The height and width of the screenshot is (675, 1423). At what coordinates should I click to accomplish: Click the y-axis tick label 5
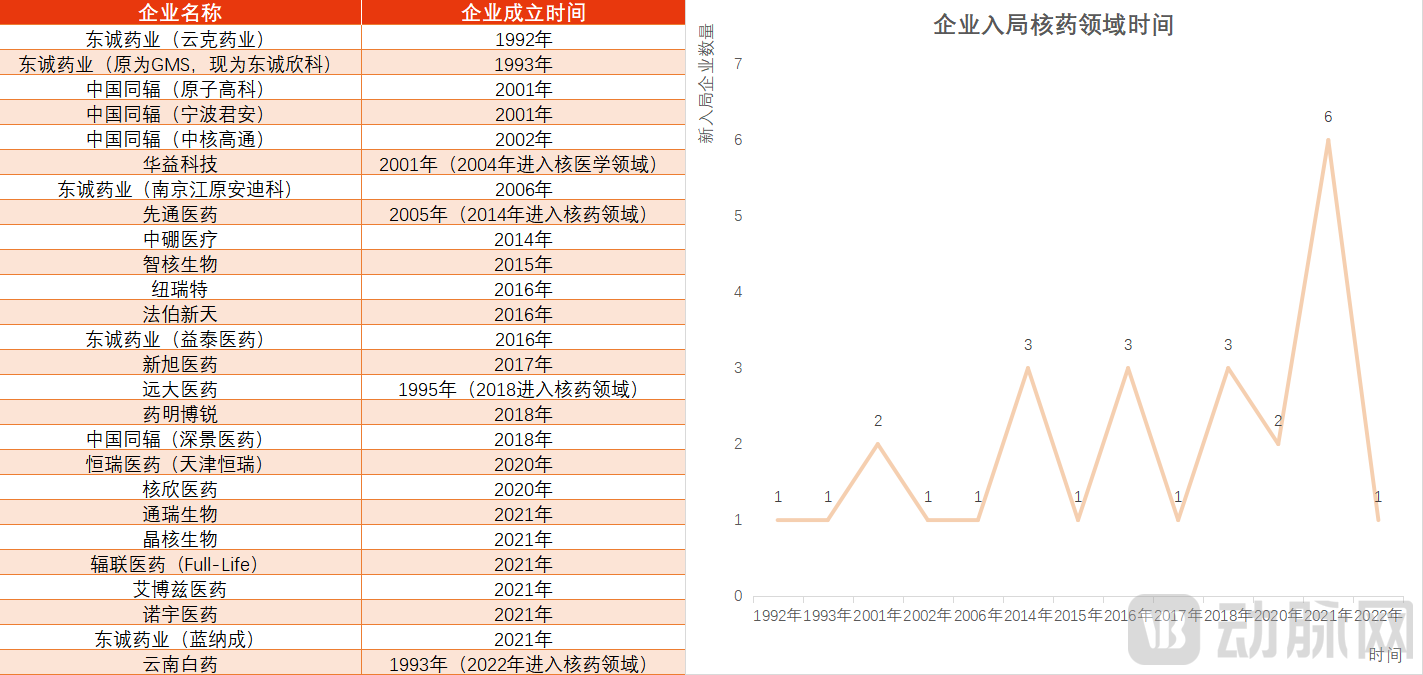point(738,215)
